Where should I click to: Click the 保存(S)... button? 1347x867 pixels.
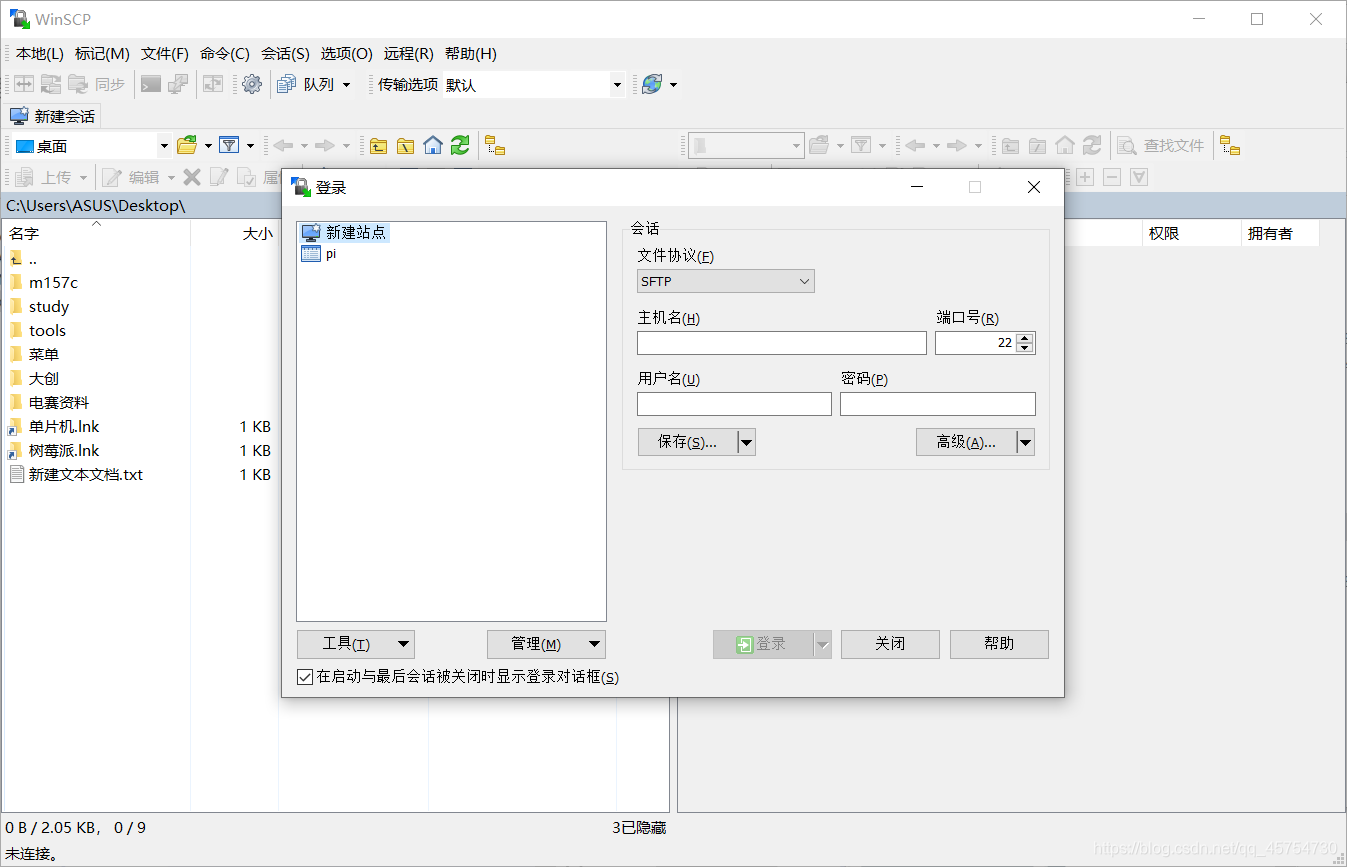click(688, 442)
